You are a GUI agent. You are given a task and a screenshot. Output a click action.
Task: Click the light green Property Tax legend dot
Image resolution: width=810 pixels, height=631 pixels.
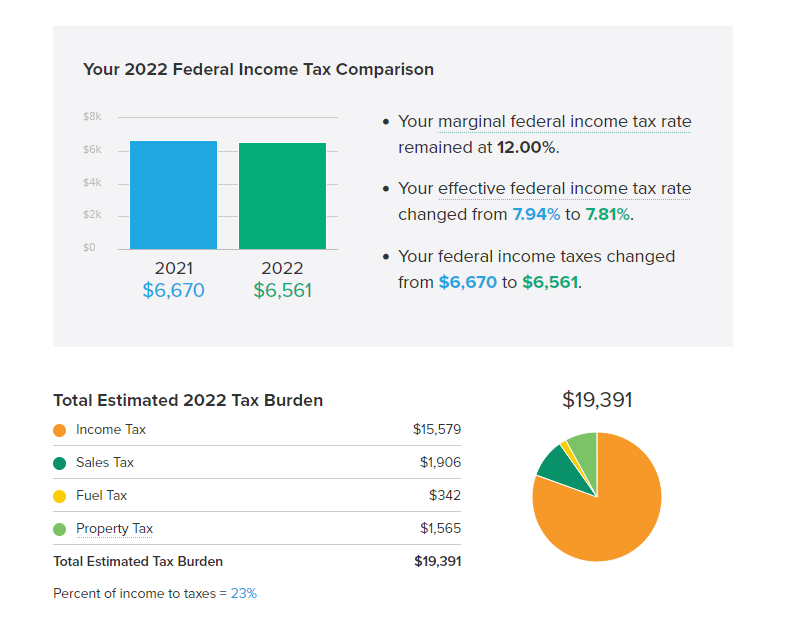(60, 529)
